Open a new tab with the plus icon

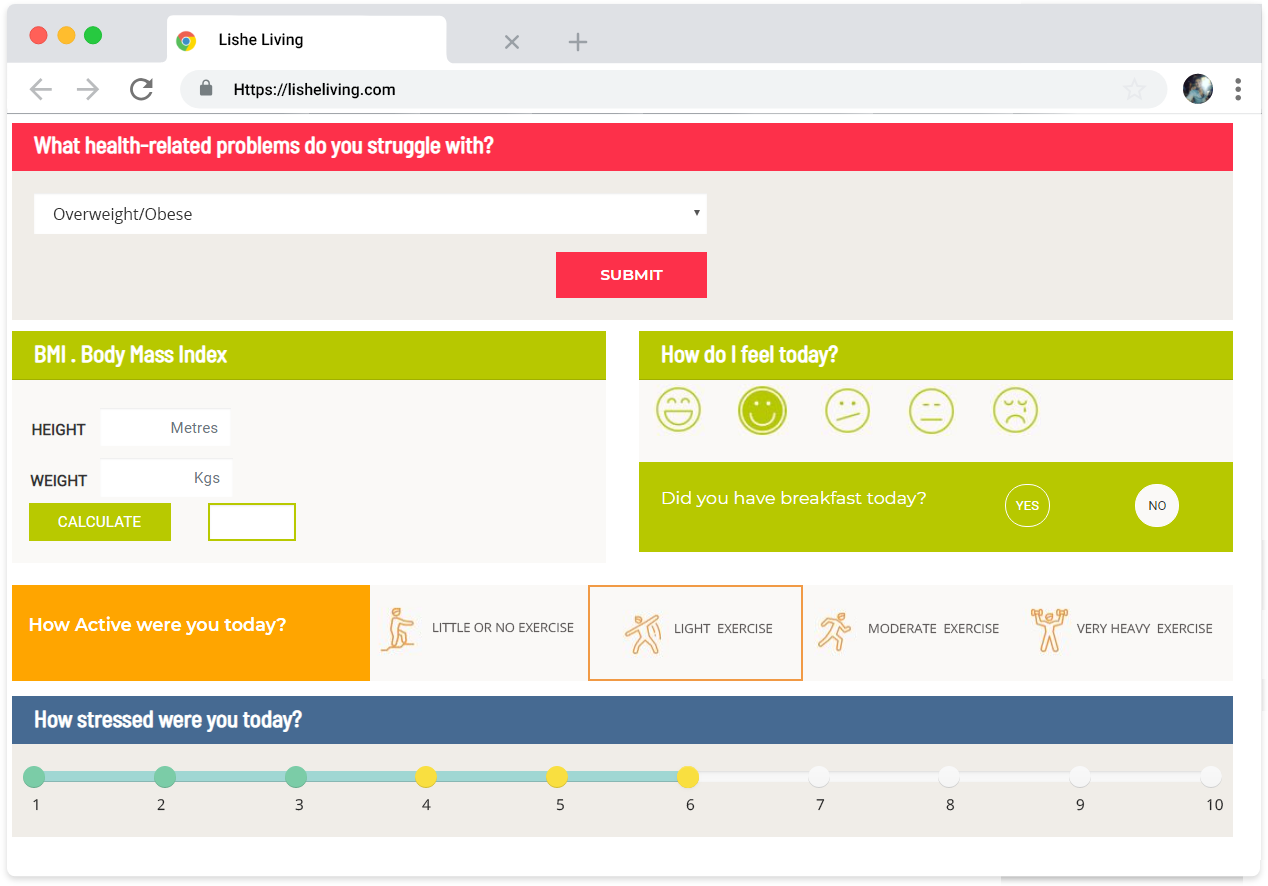pos(578,42)
